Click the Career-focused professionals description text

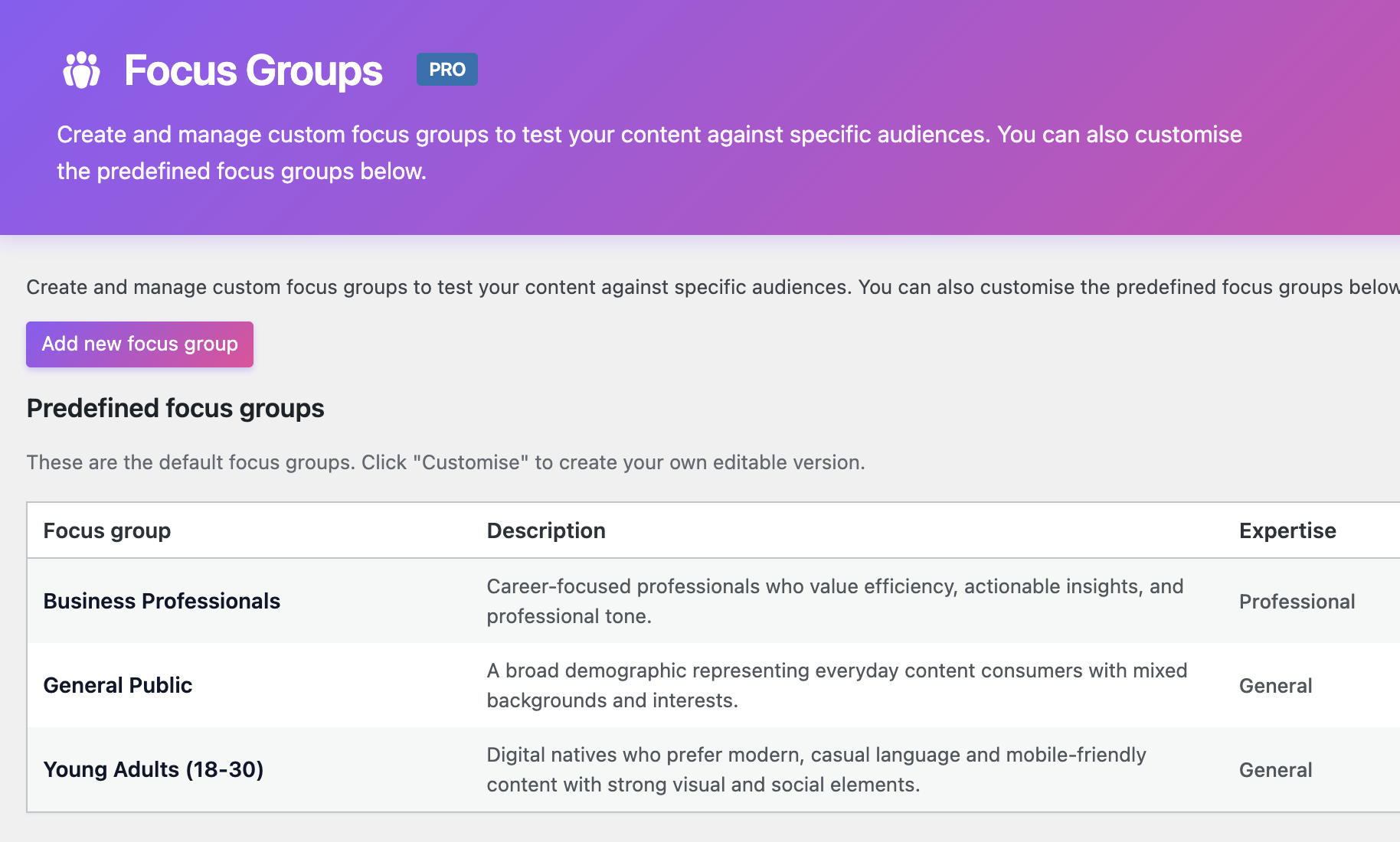835,601
